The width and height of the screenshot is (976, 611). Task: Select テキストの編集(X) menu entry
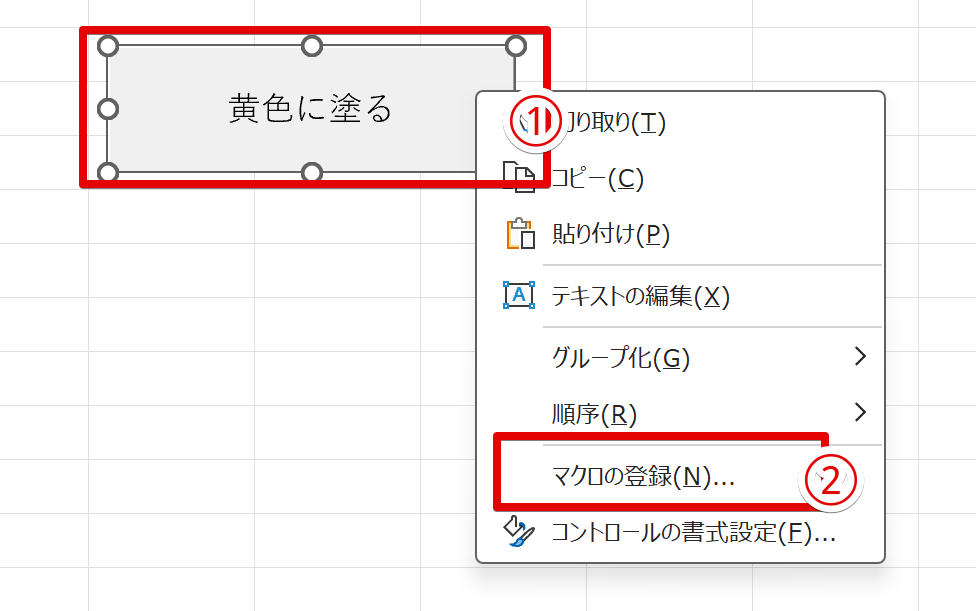(x=680, y=296)
